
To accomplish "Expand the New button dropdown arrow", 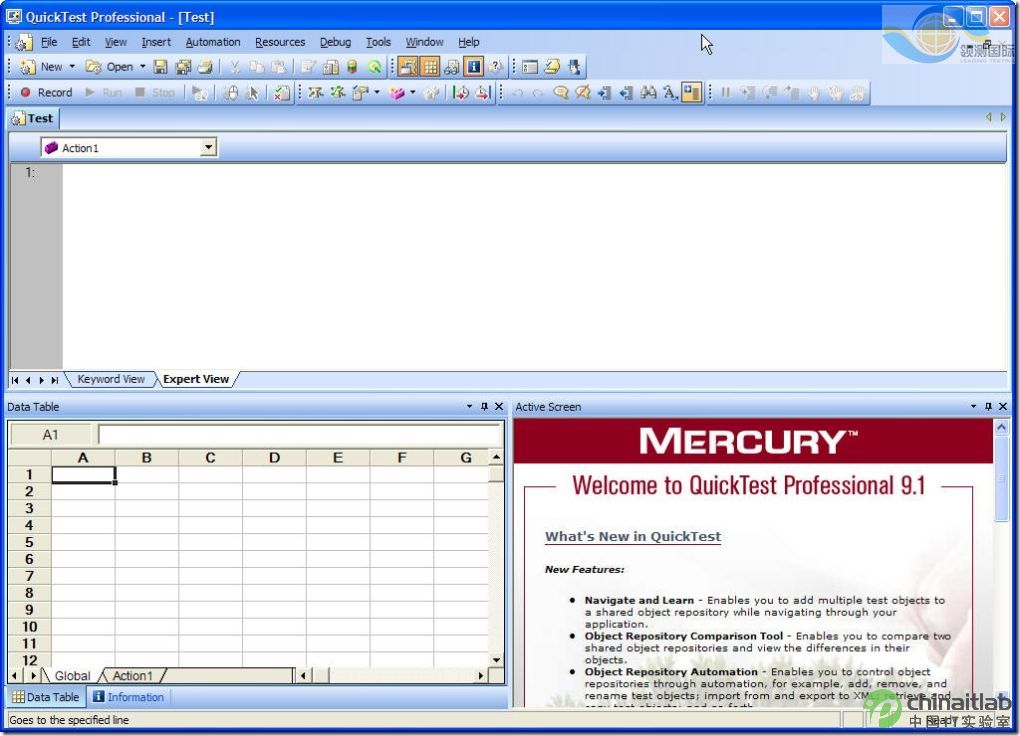I will 72,66.
